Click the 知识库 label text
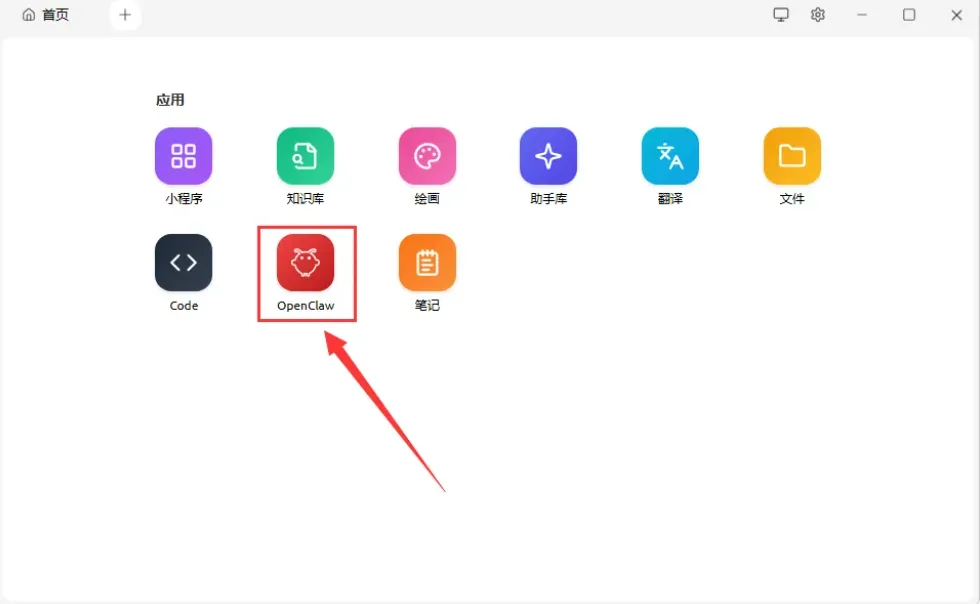 [305, 199]
